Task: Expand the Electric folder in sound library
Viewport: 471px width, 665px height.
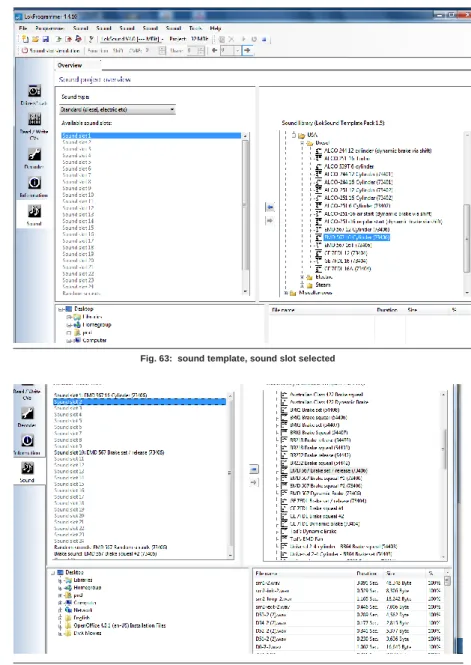Action: (302, 277)
